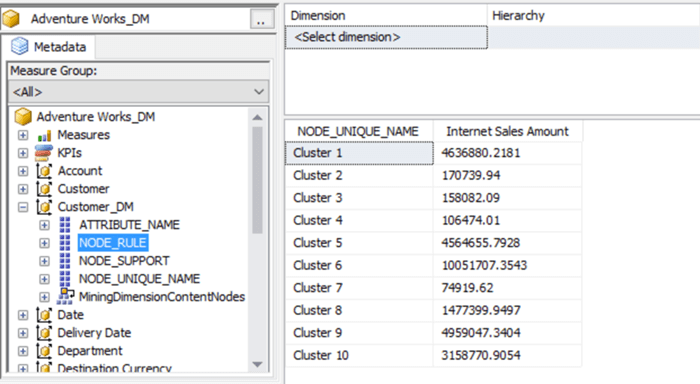Image resolution: width=700 pixels, height=384 pixels.
Task: Click the NODE_SUPPORT attribute icon
Action: 65,260
